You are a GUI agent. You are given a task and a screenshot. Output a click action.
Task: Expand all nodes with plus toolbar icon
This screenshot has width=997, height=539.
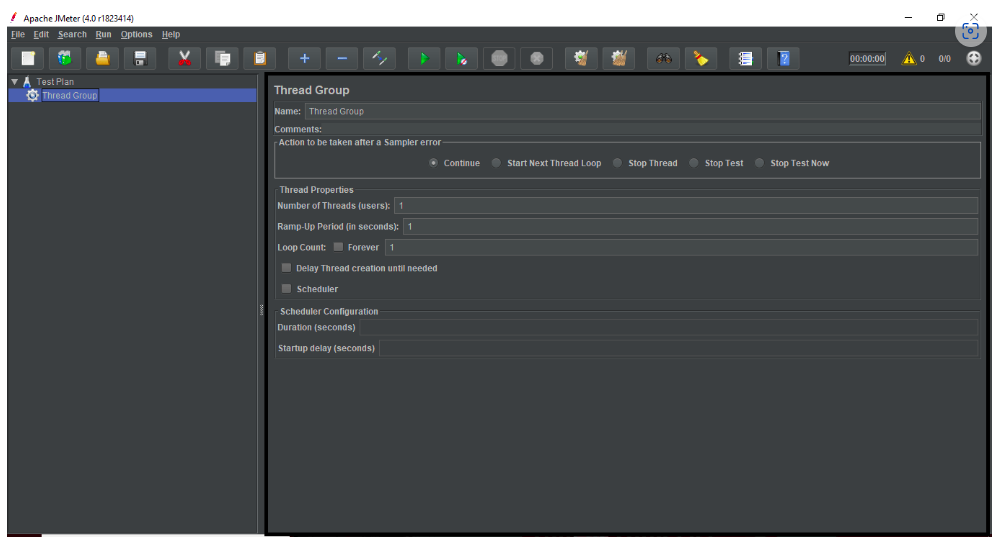click(305, 59)
